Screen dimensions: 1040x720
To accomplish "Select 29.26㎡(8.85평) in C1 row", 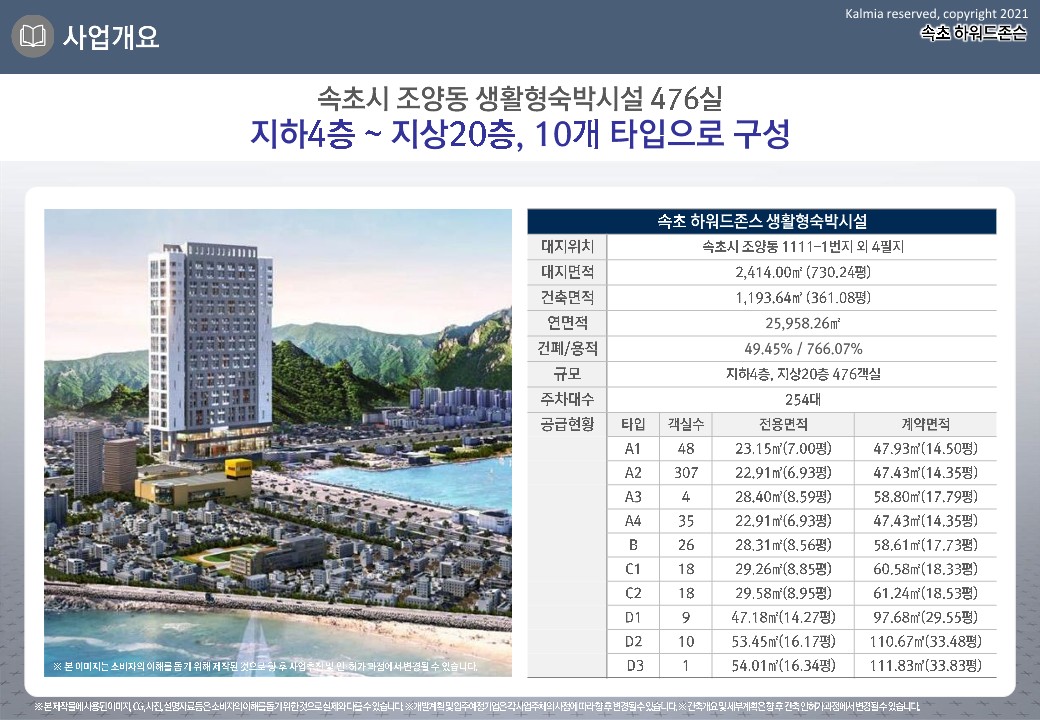I will 783,569.
